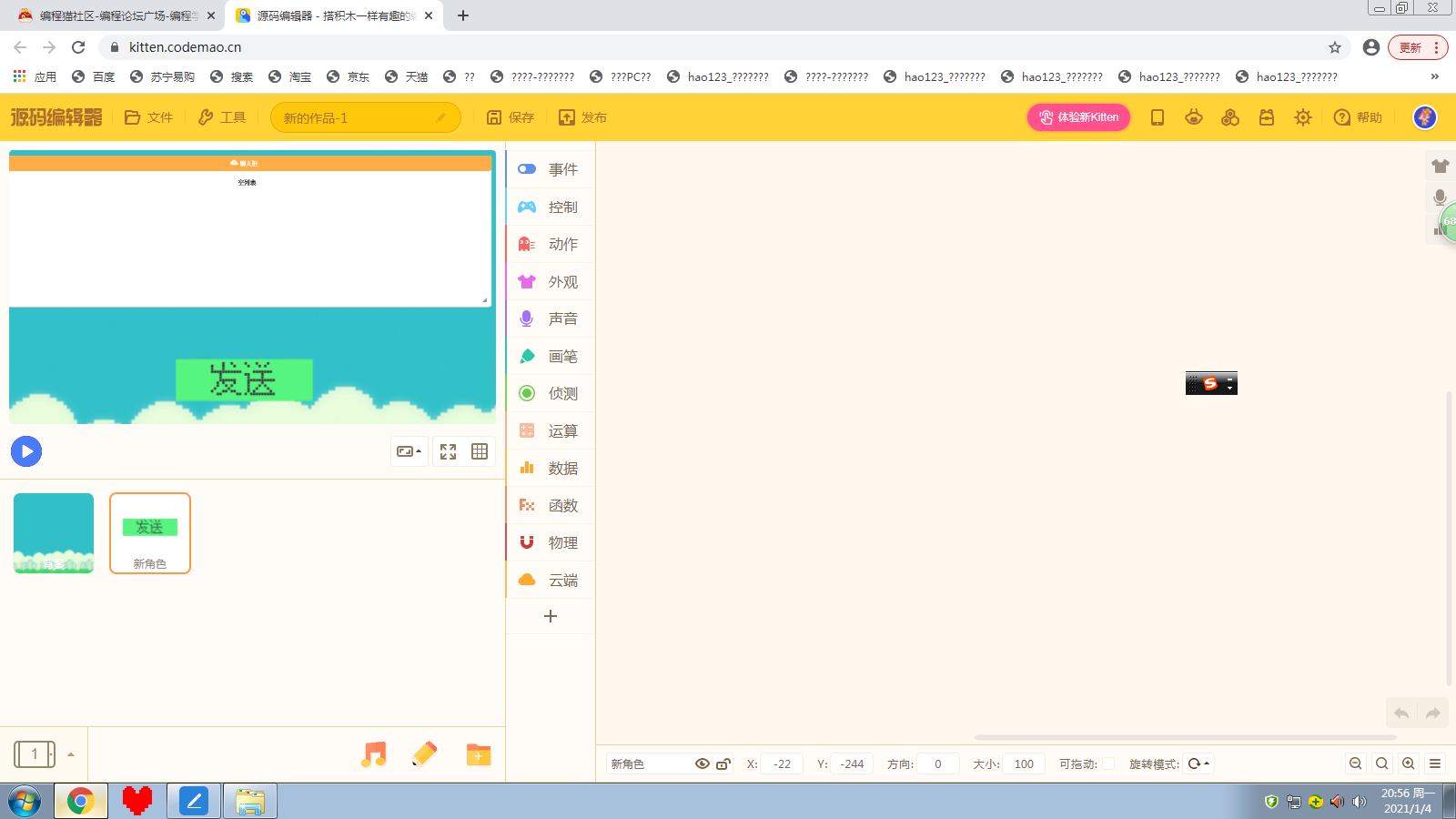Click the cat-face icon in header
This screenshot has width=1456, height=819.
pos(1194,117)
